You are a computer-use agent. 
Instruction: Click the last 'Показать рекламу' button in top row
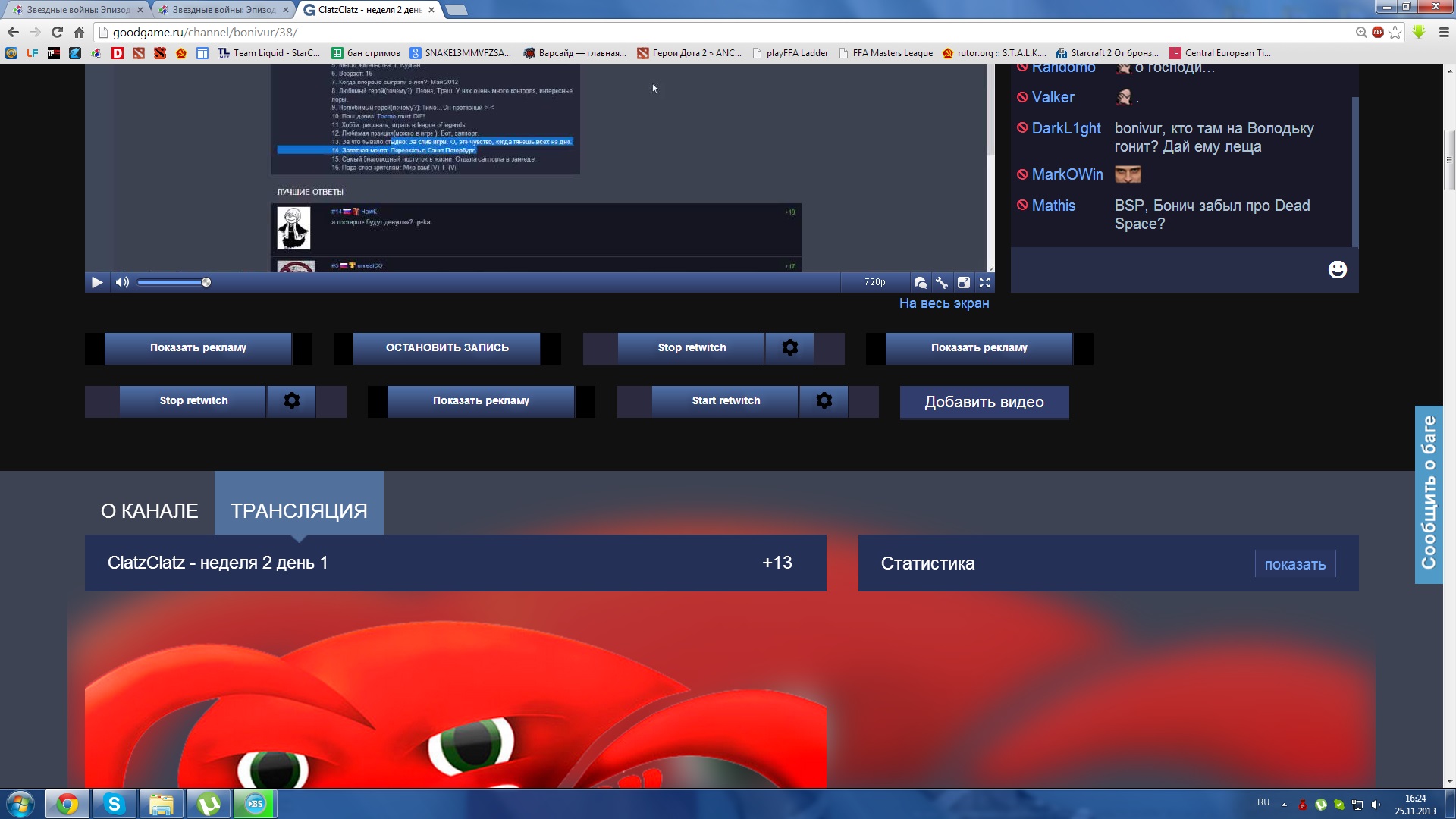pyautogui.click(x=979, y=348)
